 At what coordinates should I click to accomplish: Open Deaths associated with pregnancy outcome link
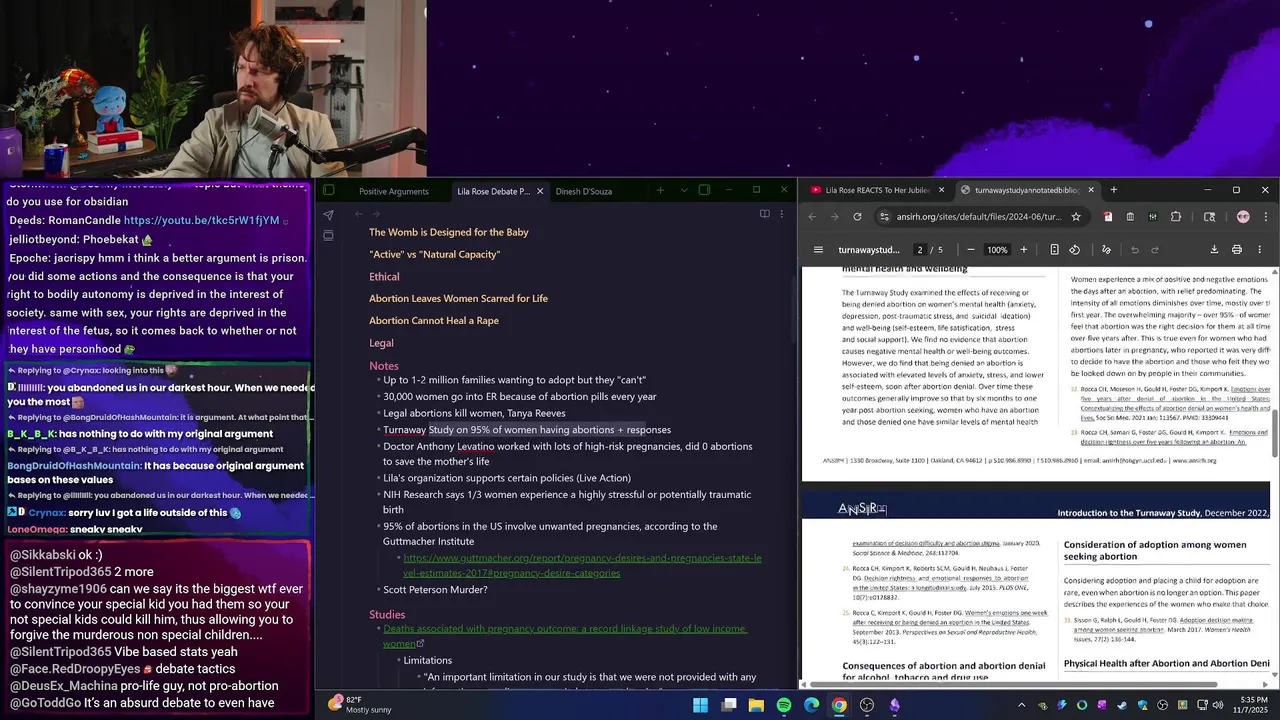coord(565,636)
